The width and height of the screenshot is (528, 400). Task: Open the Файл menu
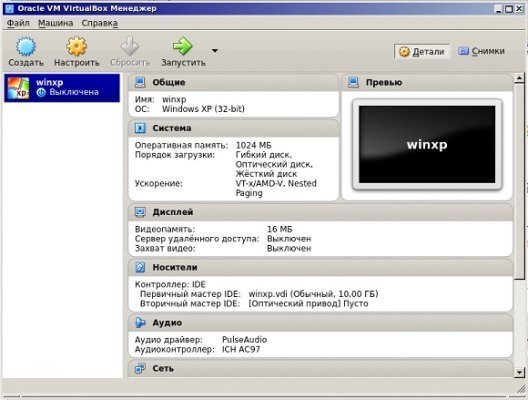[x=18, y=23]
